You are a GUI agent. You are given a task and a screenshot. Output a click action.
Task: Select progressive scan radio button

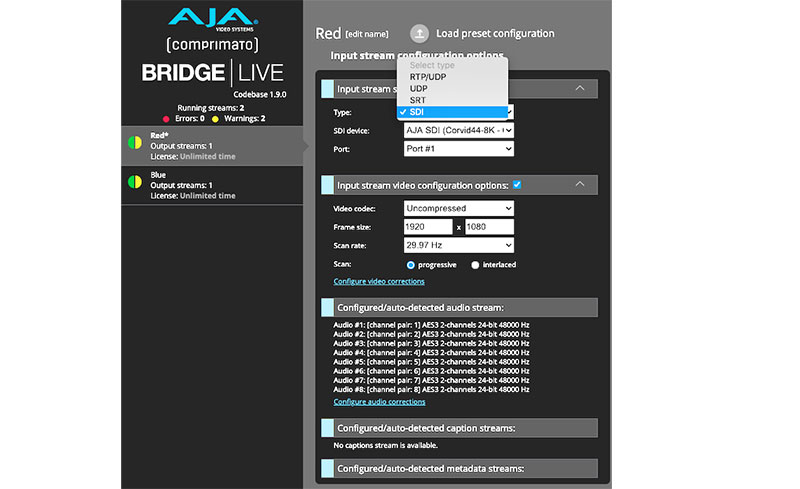click(x=410, y=265)
